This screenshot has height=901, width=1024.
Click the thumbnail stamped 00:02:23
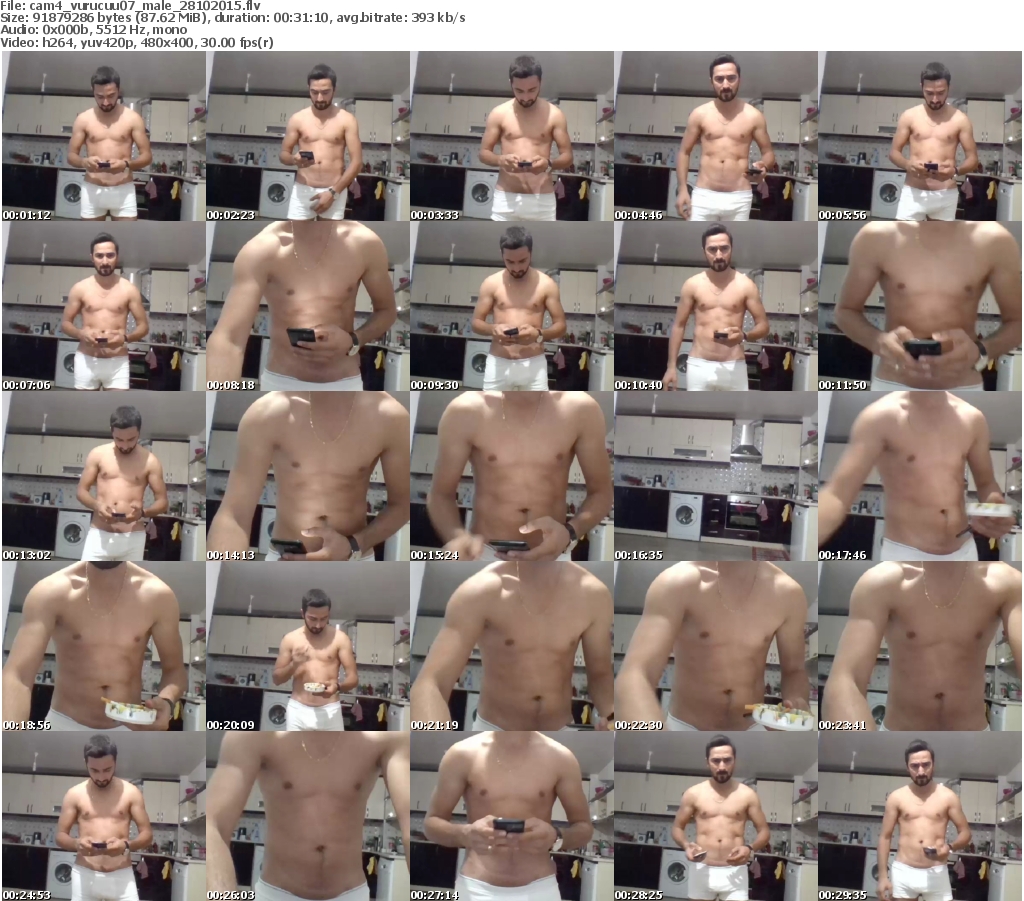click(308, 136)
